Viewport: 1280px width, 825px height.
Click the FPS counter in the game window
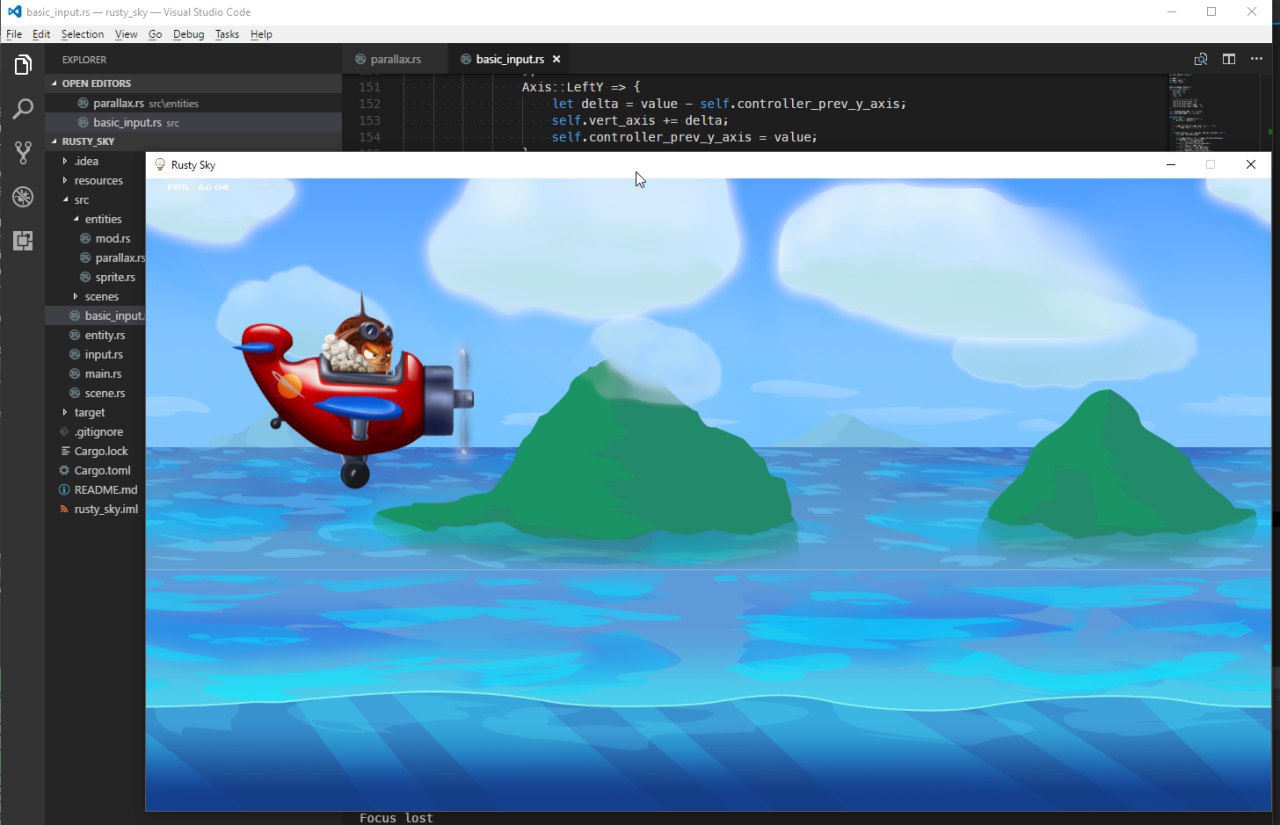198,188
